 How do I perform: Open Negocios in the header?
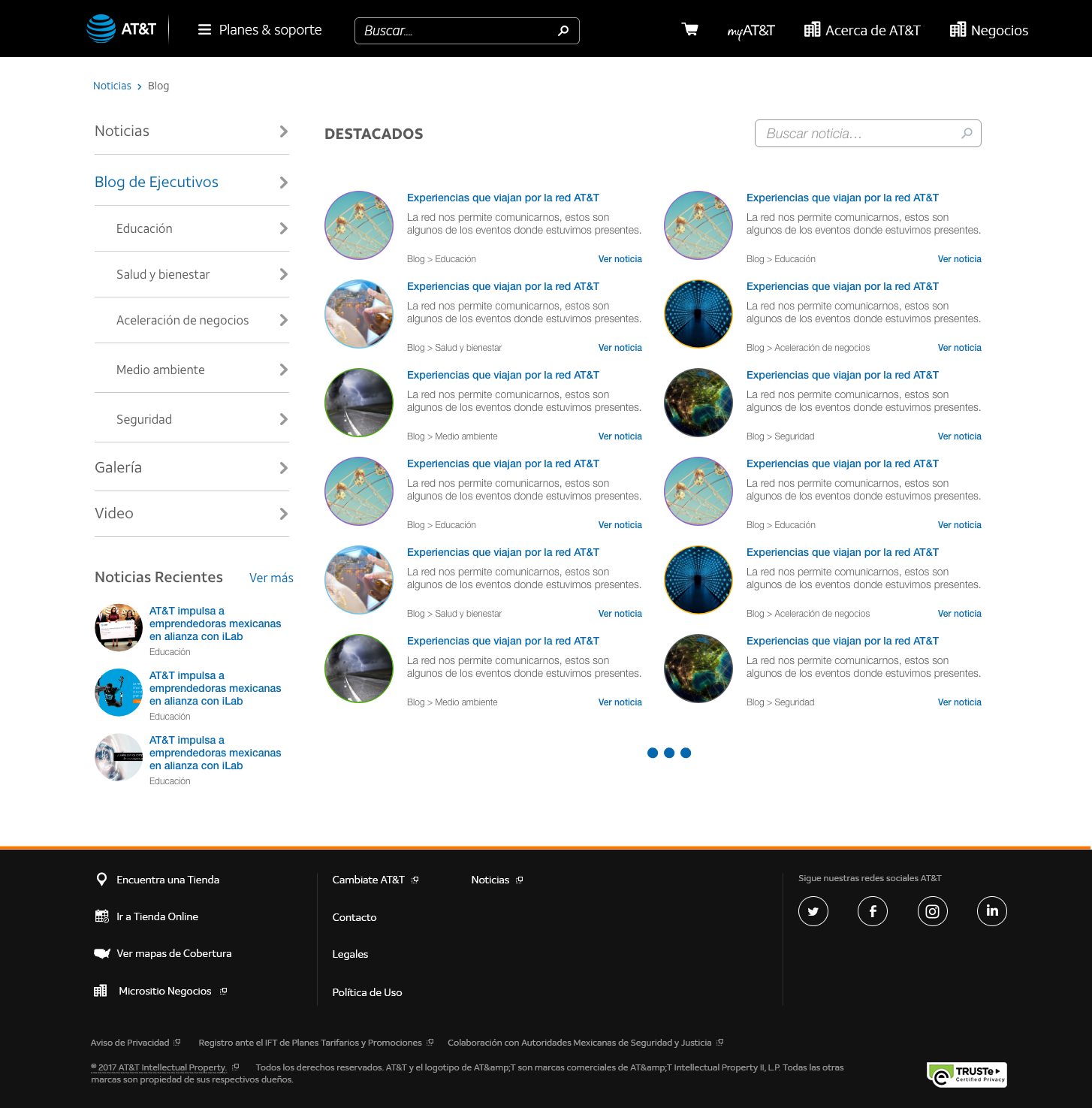[989, 30]
